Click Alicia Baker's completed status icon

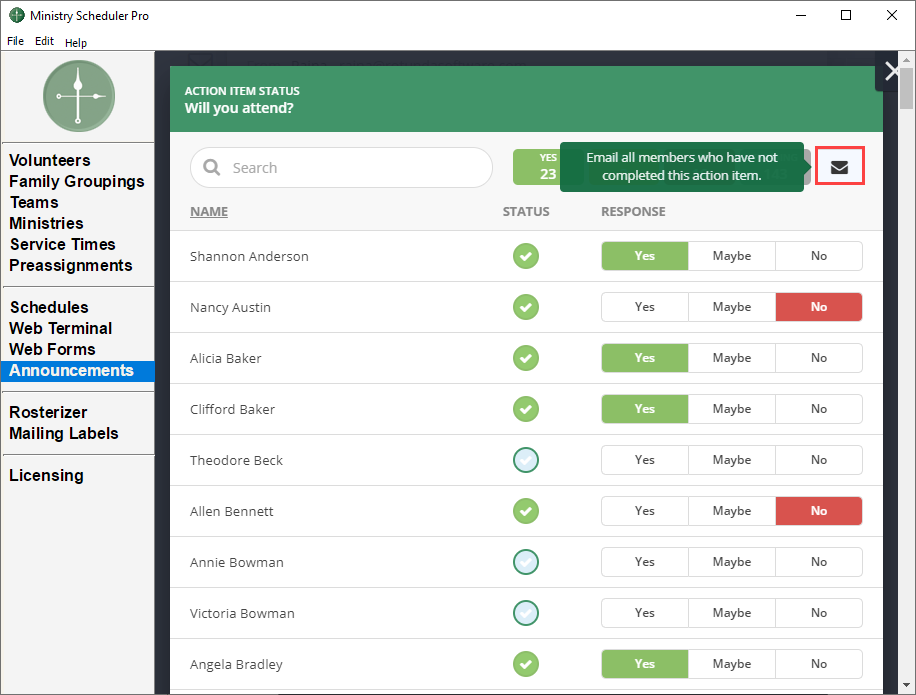(526, 358)
